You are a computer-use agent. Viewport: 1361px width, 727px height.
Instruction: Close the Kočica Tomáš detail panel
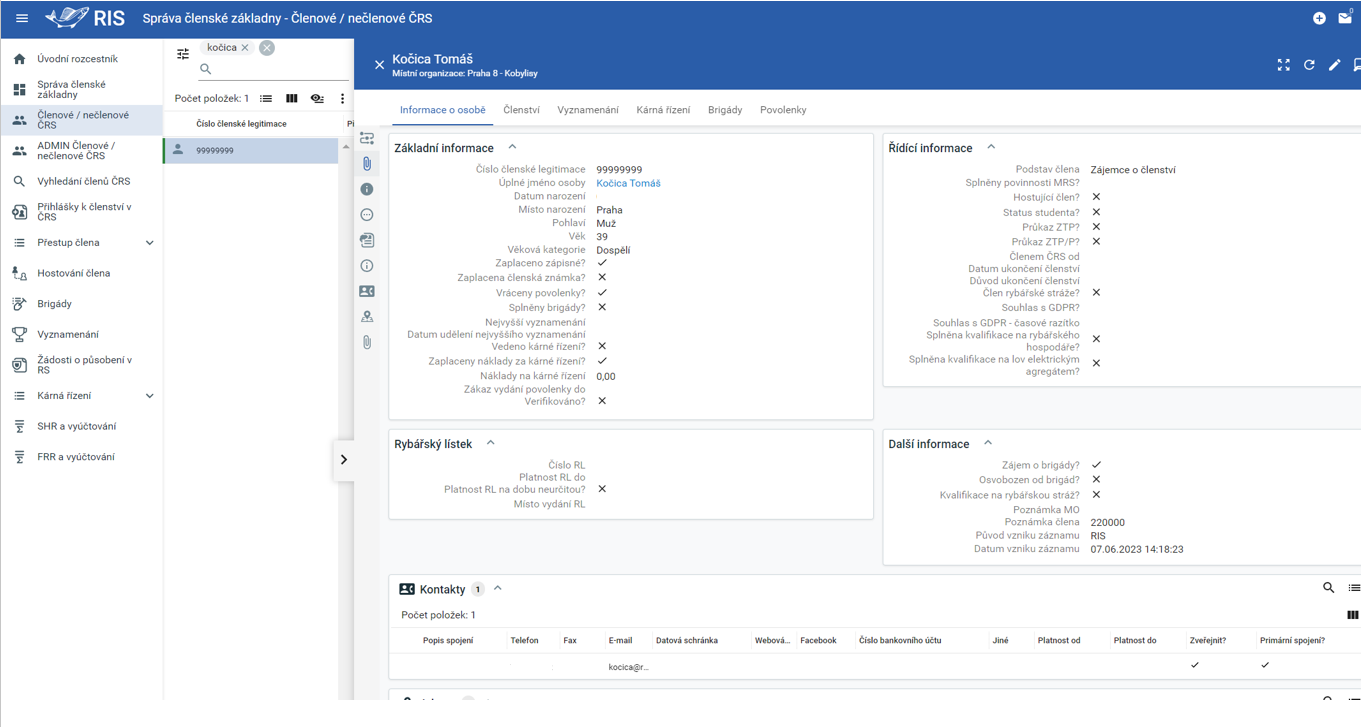pyautogui.click(x=379, y=65)
